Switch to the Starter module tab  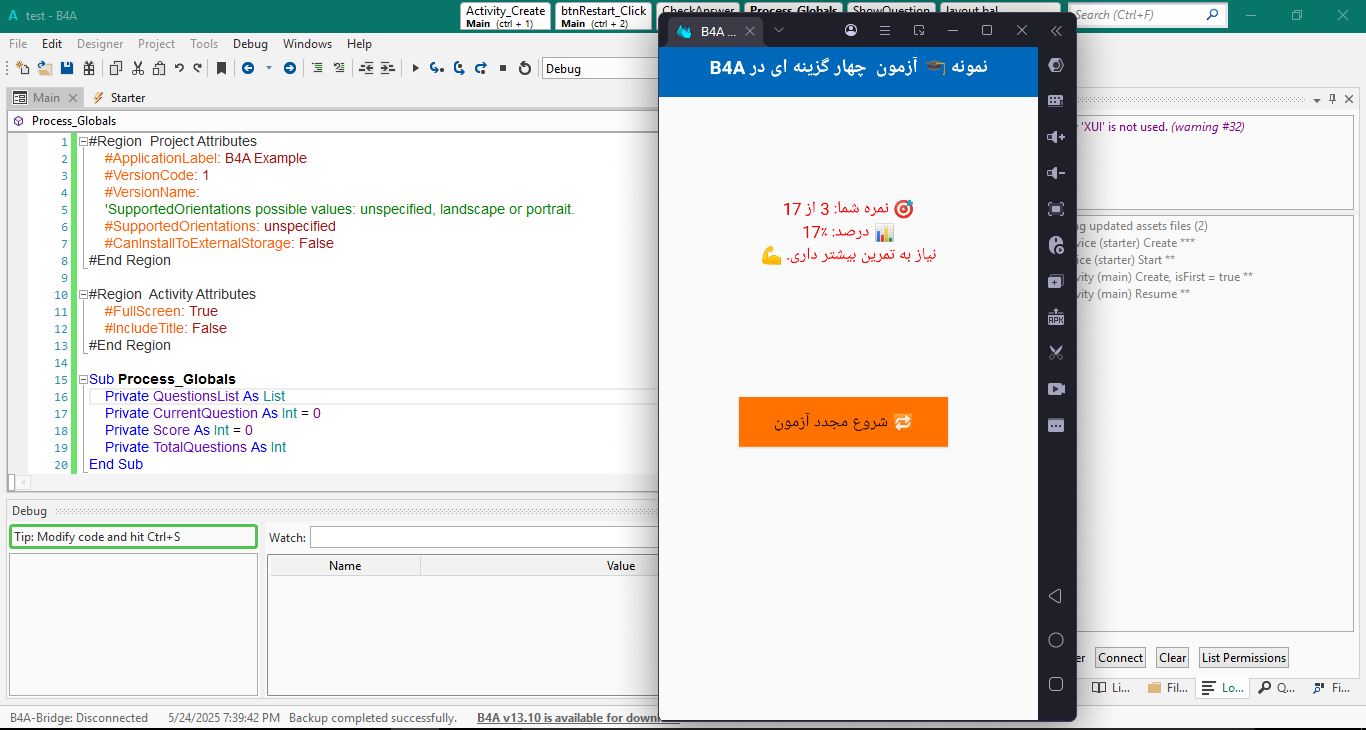[x=119, y=97]
